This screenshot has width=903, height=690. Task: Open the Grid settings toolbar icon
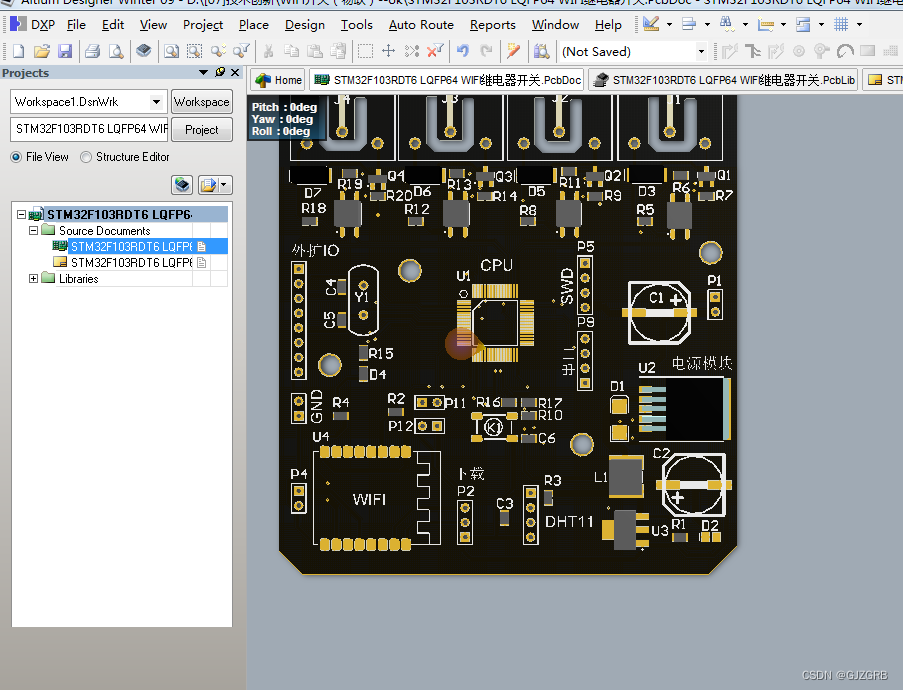click(841, 24)
